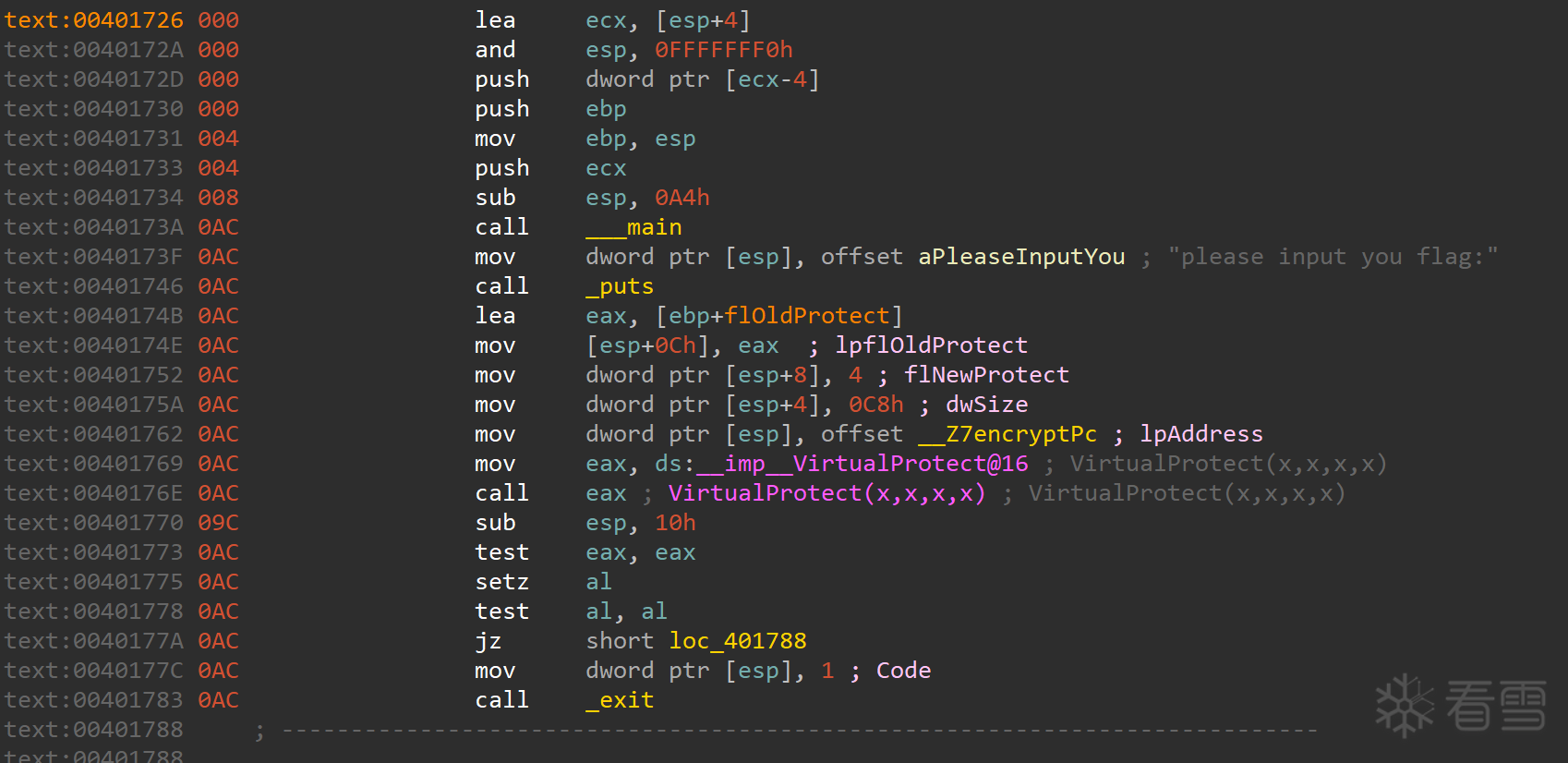This screenshot has width=1568, height=763.
Task: Select the lpAddress comment
Action: 1201,434
